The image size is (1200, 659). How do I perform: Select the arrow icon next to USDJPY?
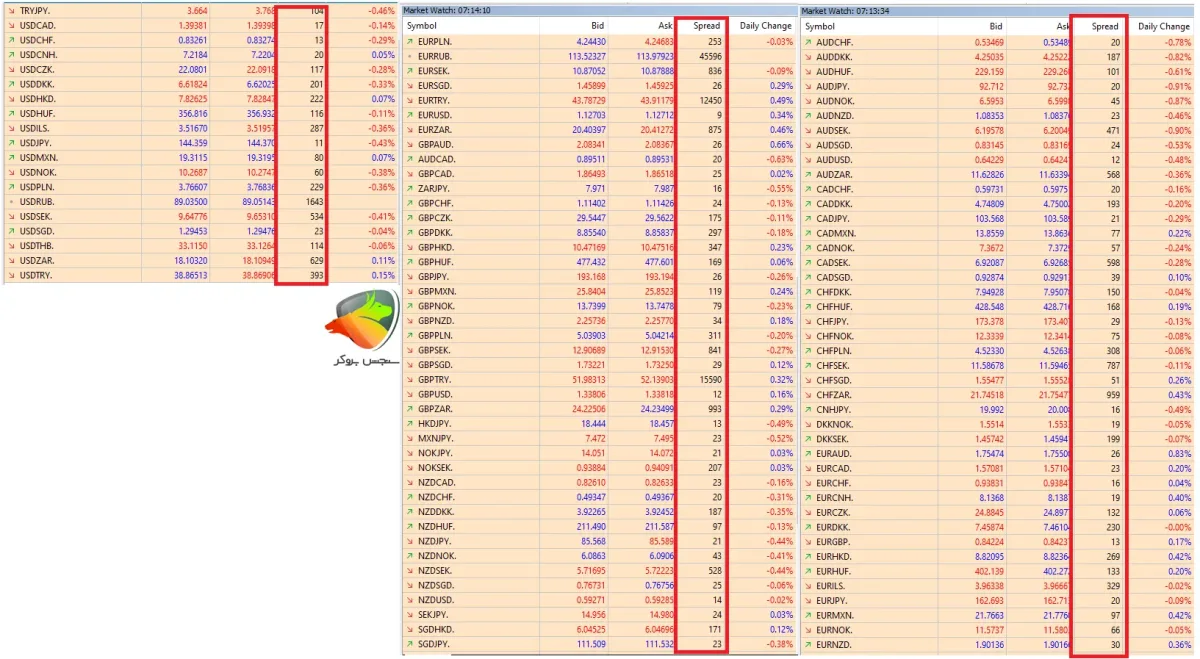[x=10, y=144]
